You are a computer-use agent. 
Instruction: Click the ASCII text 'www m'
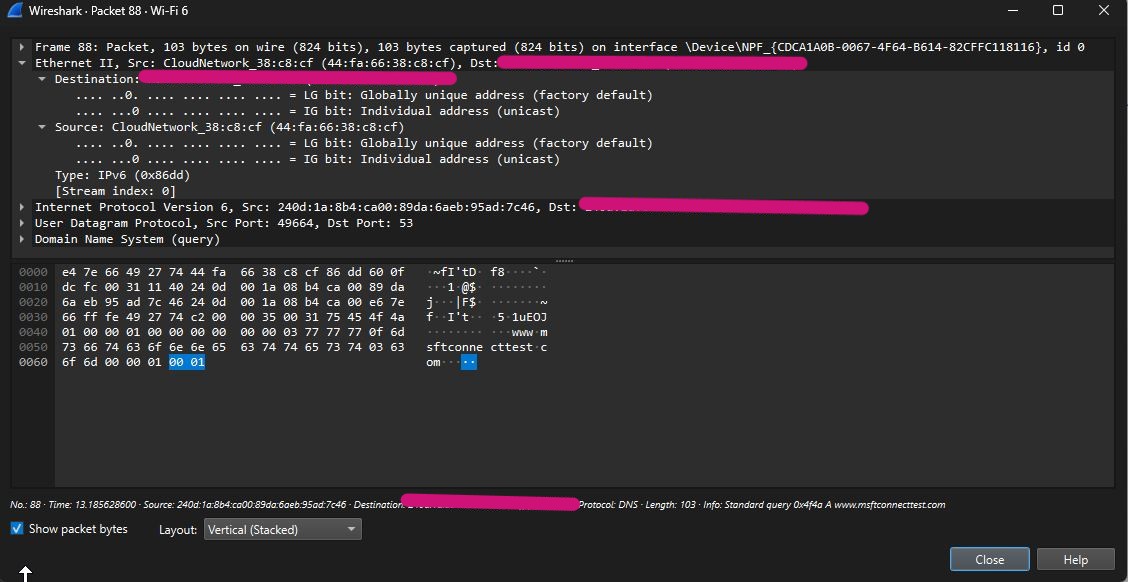[x=529, y=332]
